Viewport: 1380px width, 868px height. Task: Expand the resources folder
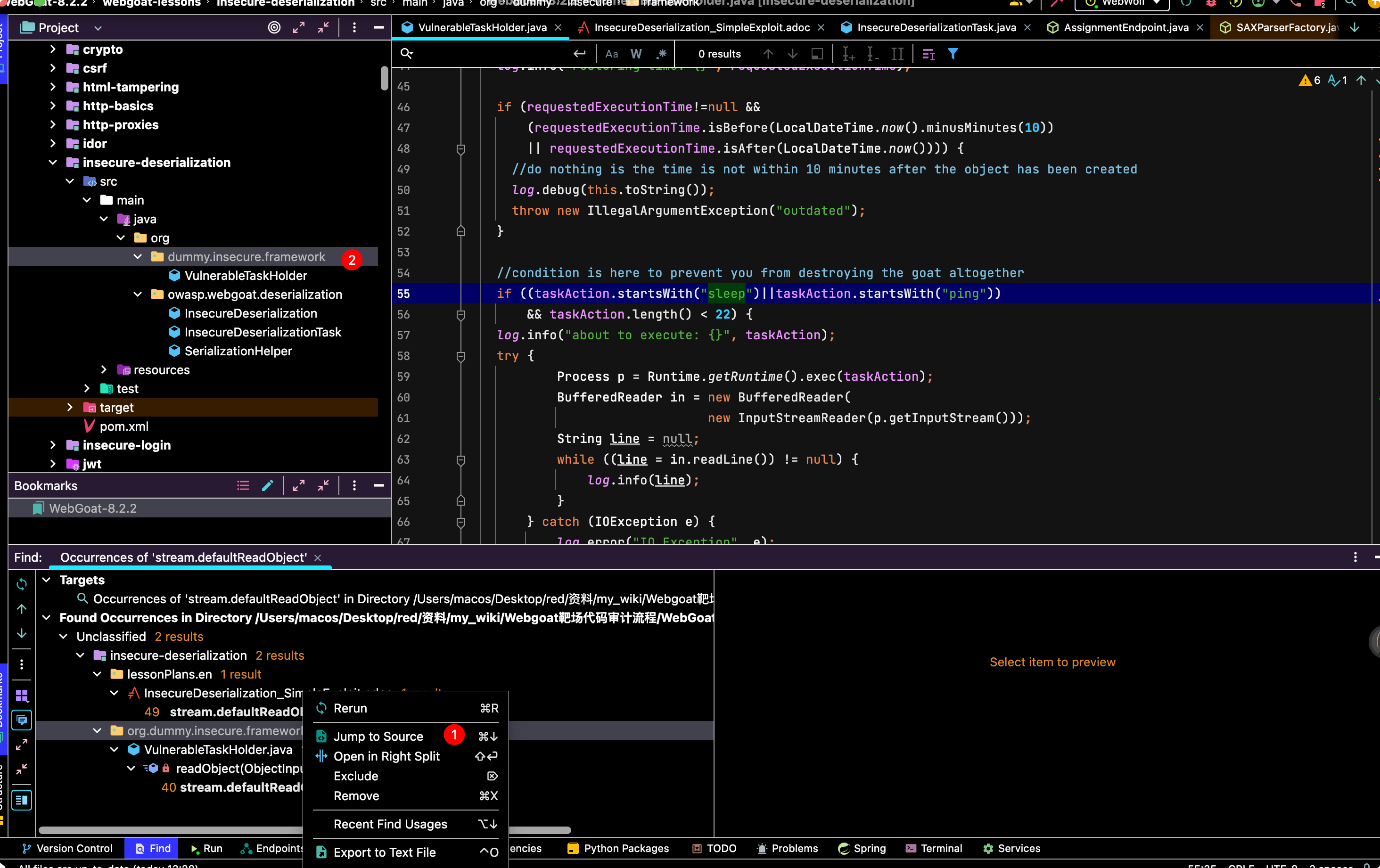coord(104,369)
